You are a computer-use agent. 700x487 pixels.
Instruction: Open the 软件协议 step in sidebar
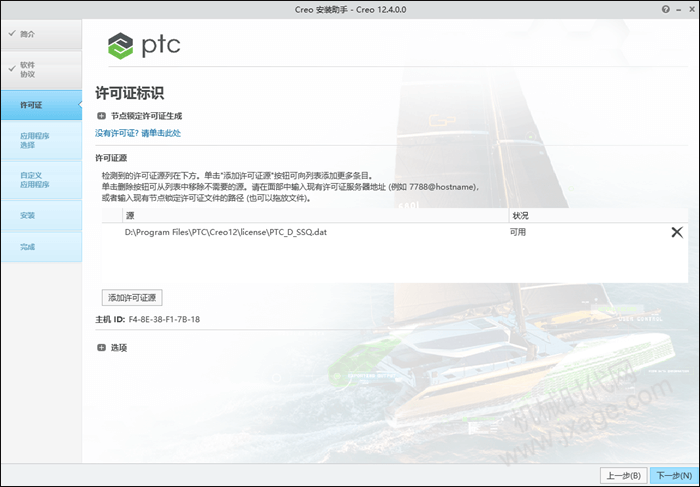coord(42,70)
